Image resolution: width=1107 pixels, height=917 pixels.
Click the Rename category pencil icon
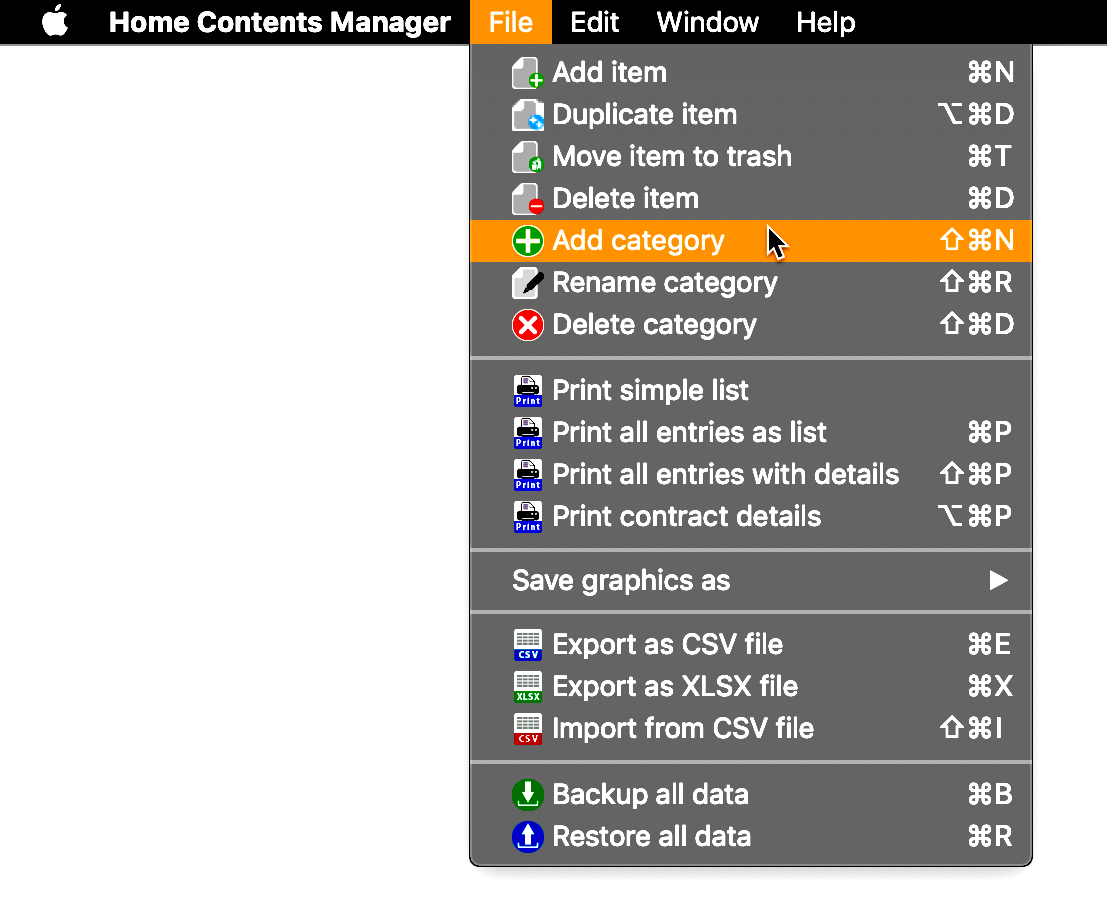click(x=527, y=283)
